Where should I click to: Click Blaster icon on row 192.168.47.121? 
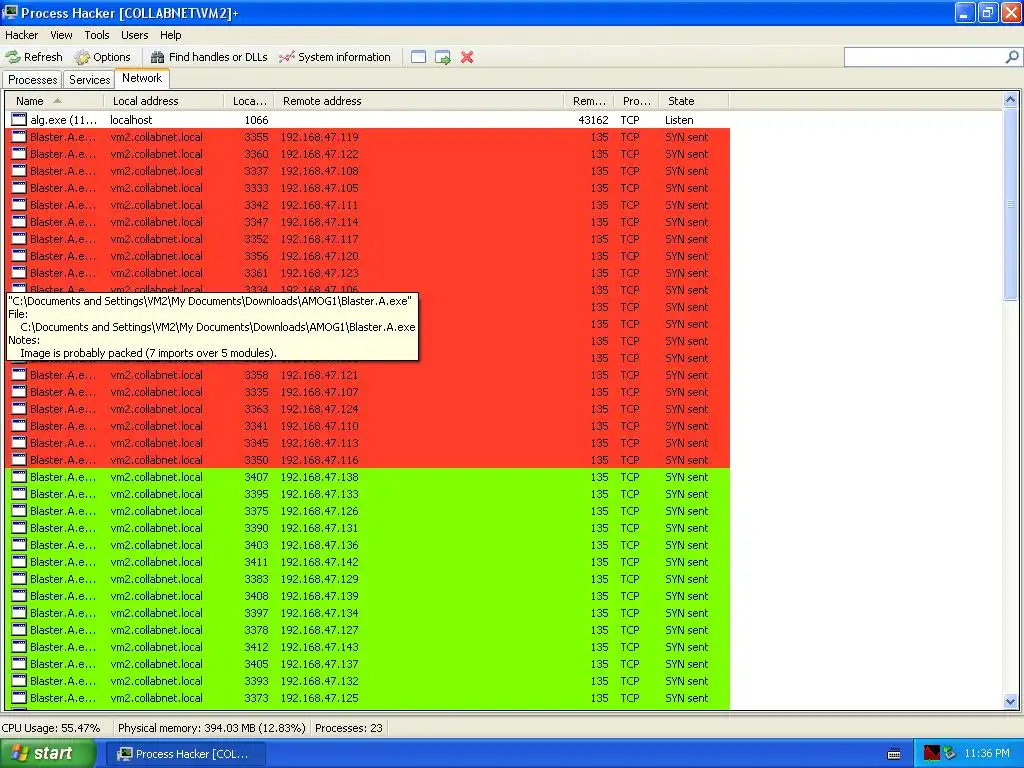coord(19,374)
